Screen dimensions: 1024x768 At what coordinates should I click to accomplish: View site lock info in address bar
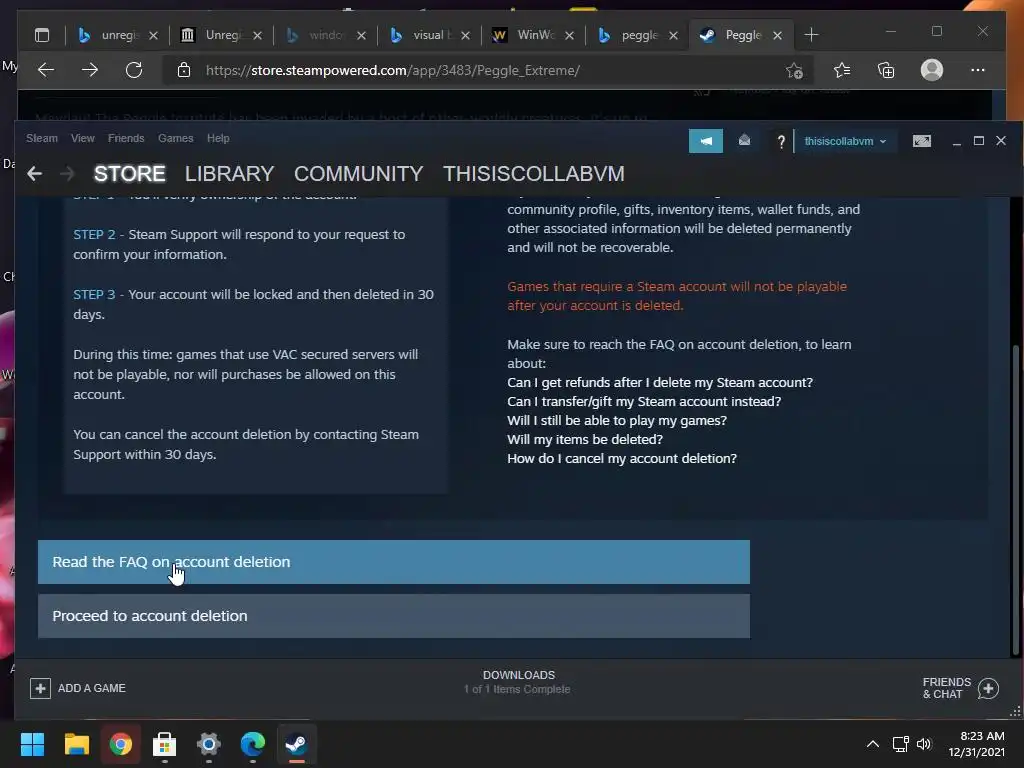pos(184,70)
